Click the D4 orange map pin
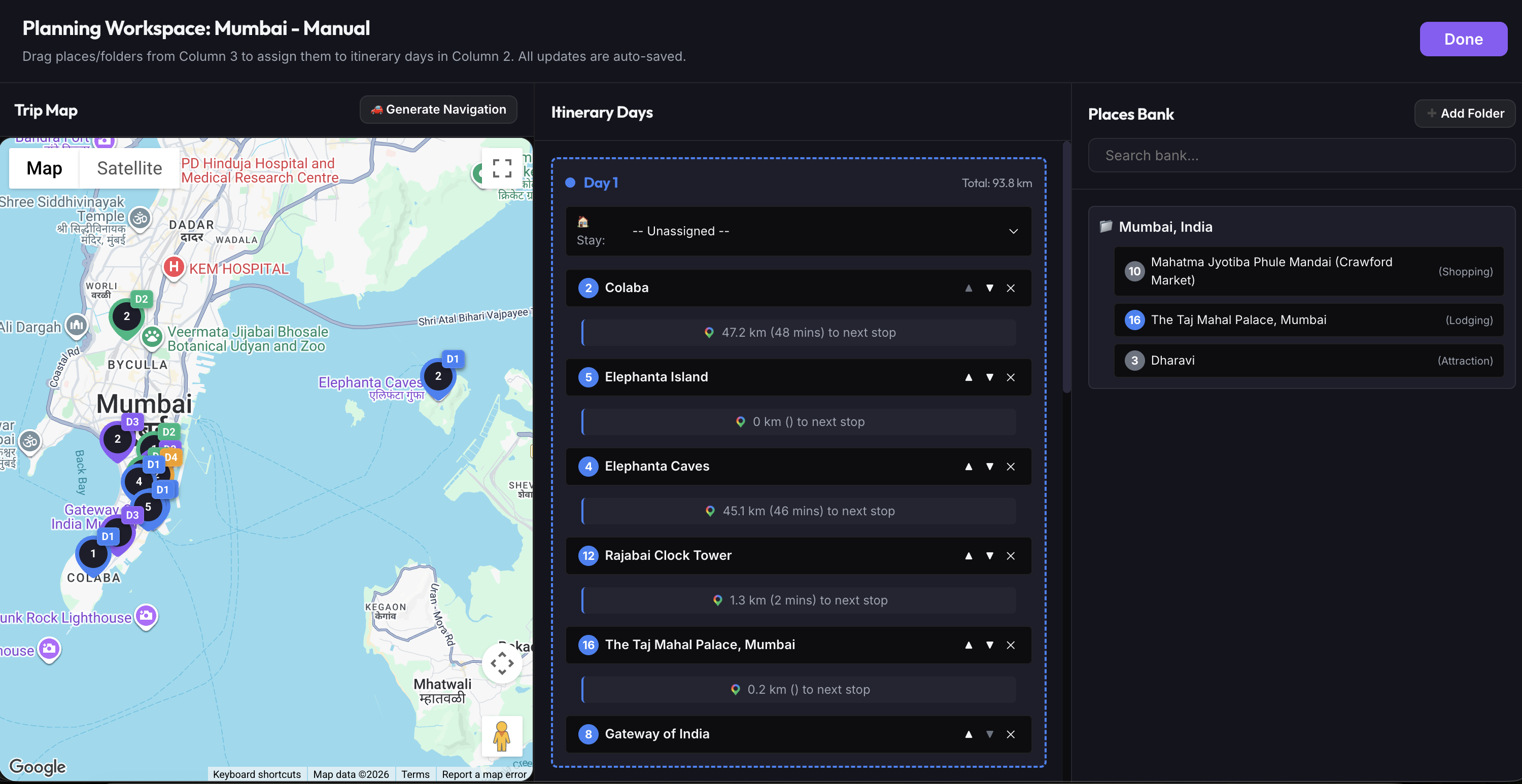Screen dimensions: 1522x784 [x=171, y=457]
